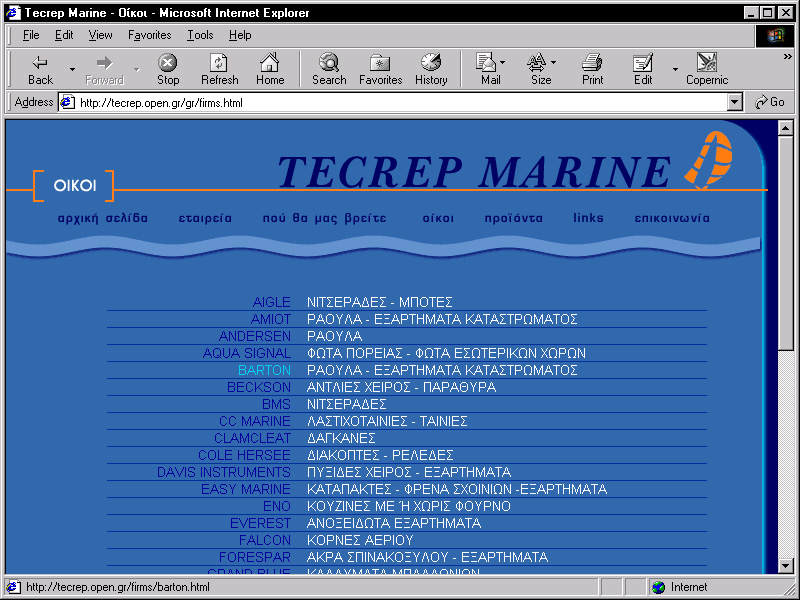Open the File menu
The image size is (800, 600).
coord(31,35)
